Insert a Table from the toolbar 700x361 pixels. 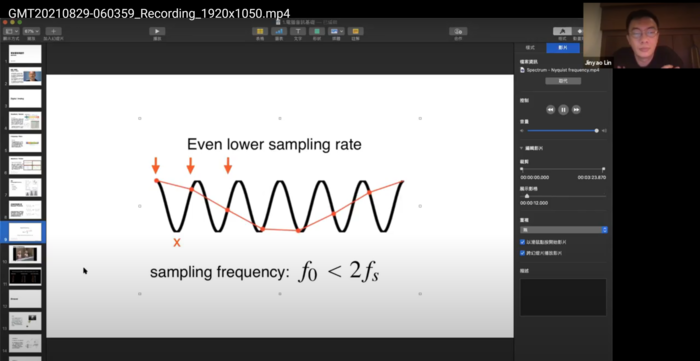(260, 31)
